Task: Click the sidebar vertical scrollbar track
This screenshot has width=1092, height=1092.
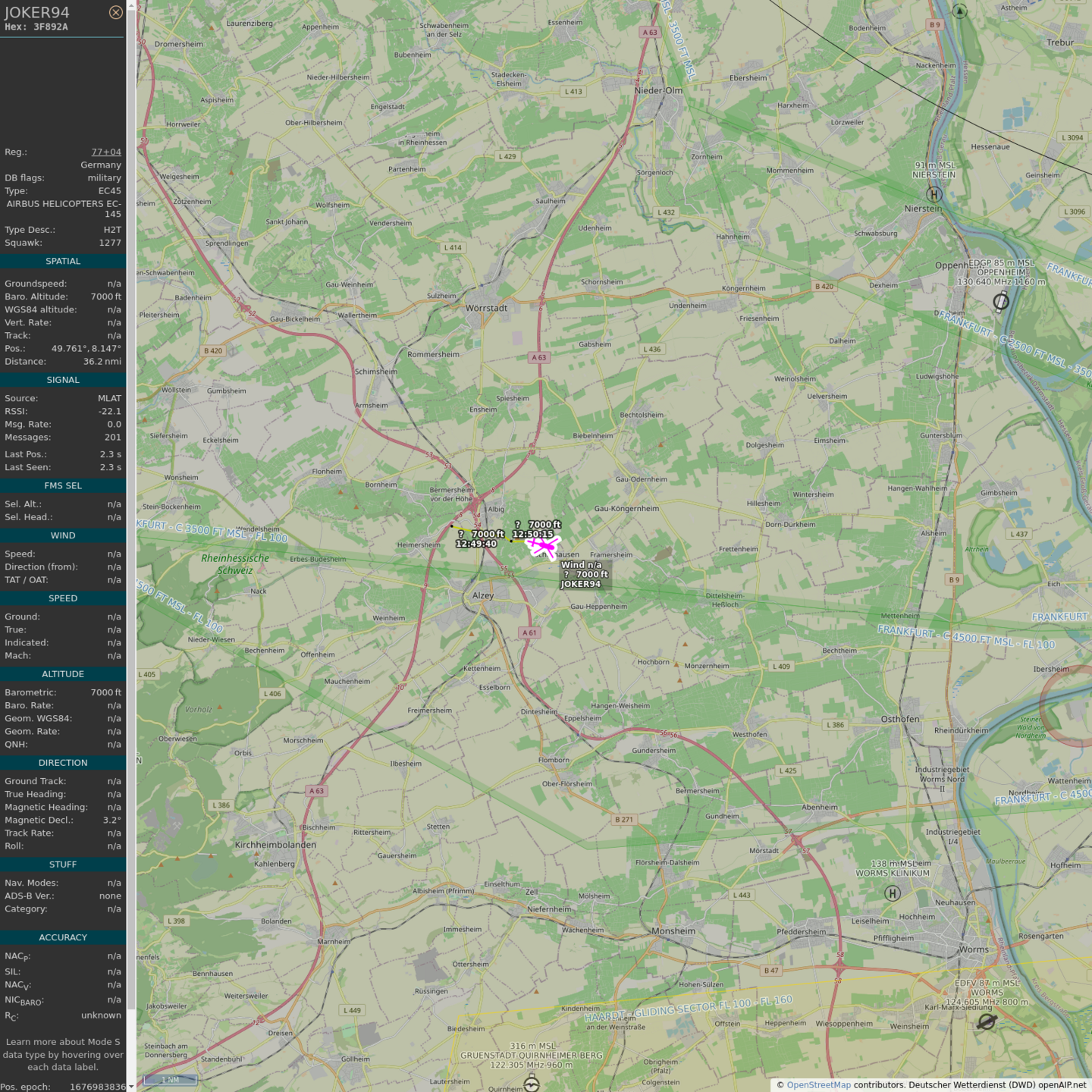Action: coord(131,531)
